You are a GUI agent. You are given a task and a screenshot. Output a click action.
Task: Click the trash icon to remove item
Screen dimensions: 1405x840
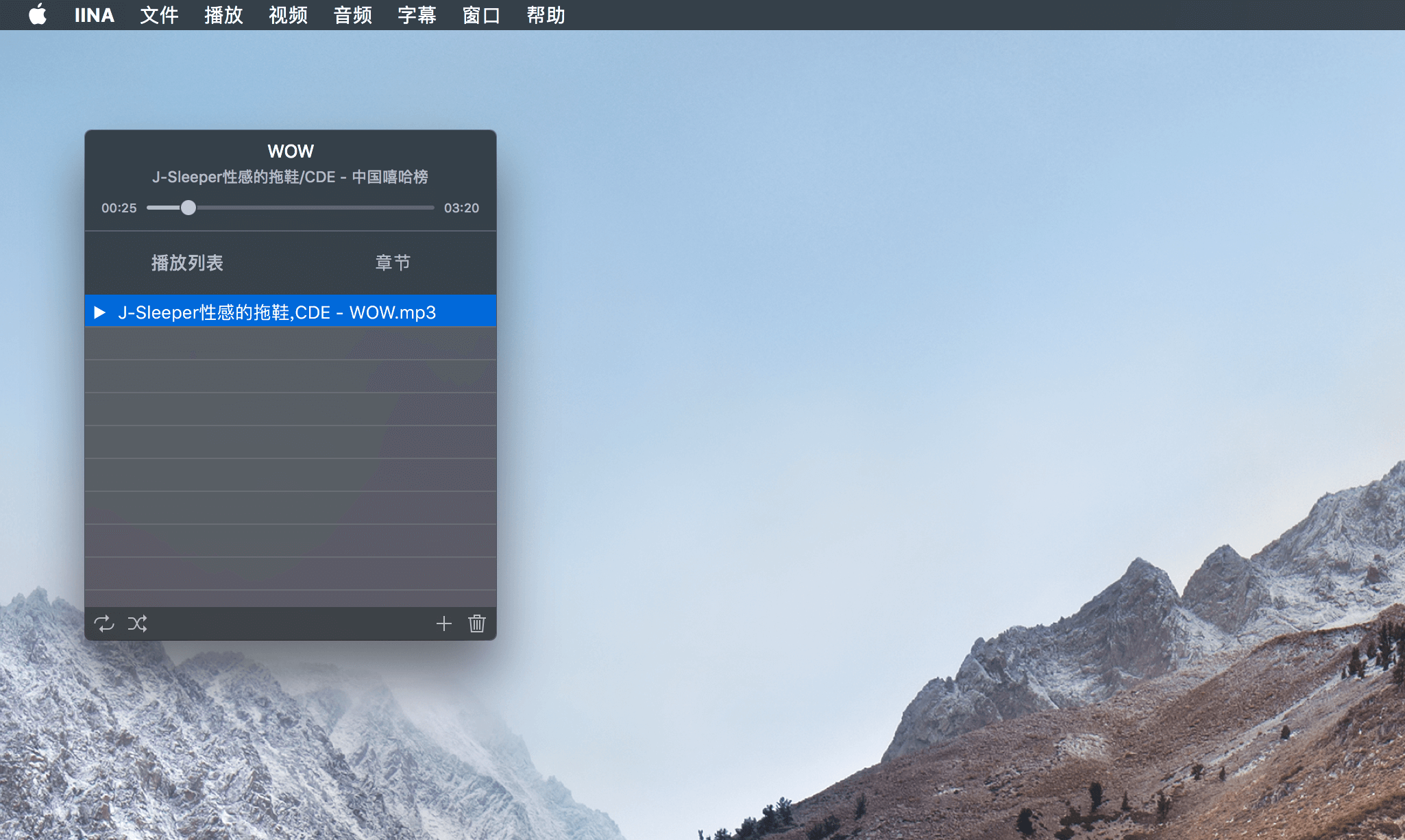tap(477, 623)
